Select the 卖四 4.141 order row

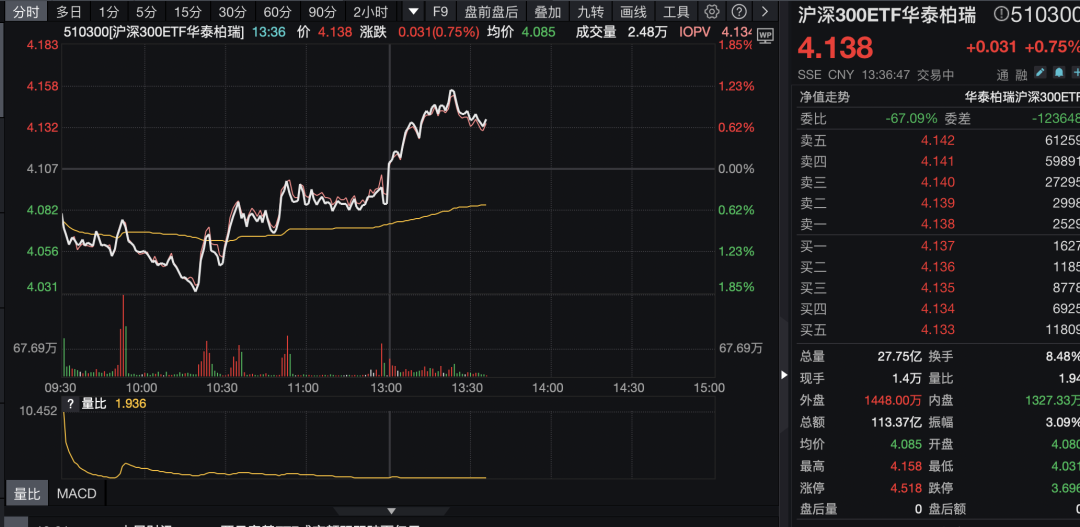coord(939,162)
